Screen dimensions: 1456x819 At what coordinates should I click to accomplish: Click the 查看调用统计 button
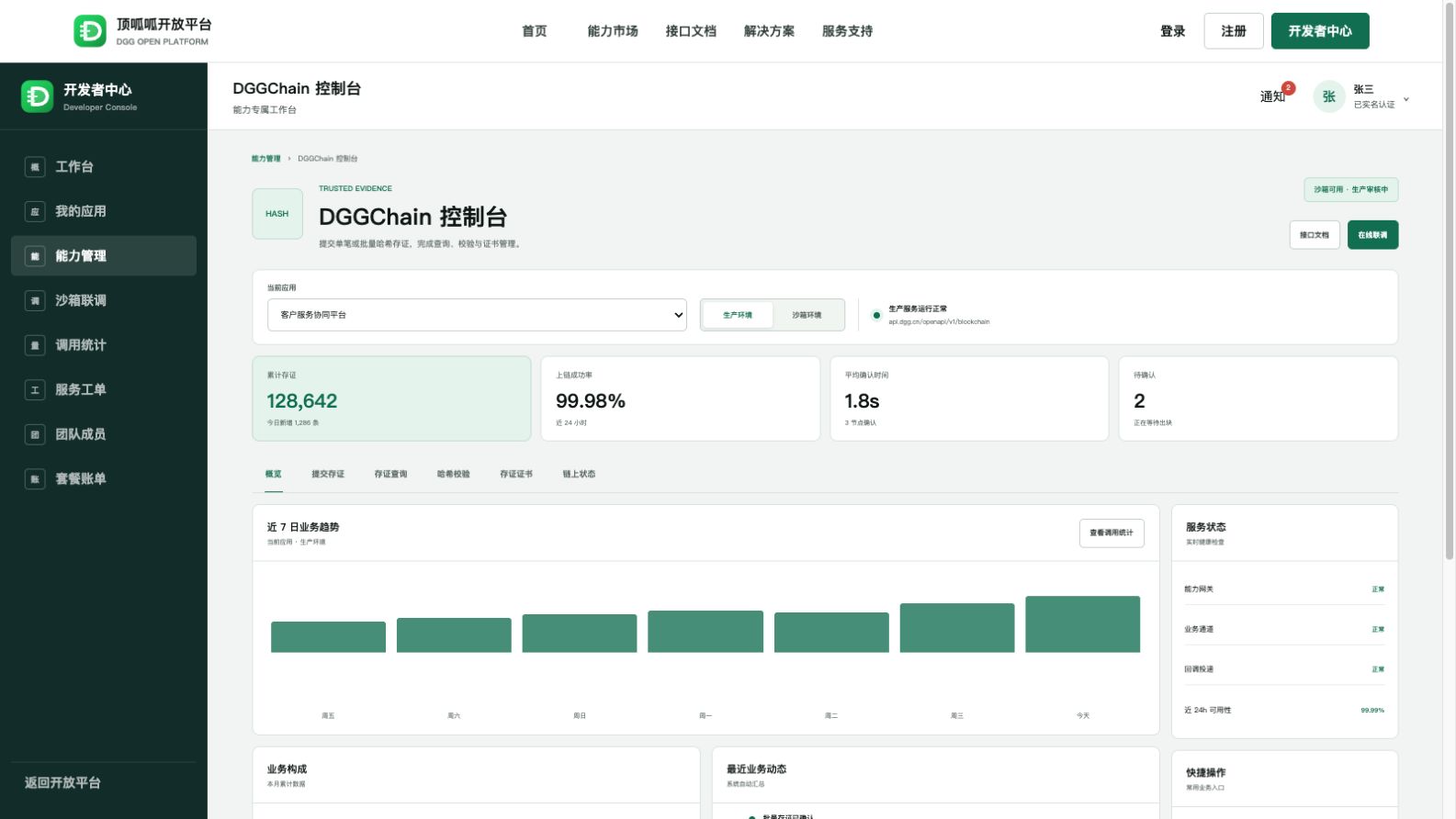coord(1112,533)
